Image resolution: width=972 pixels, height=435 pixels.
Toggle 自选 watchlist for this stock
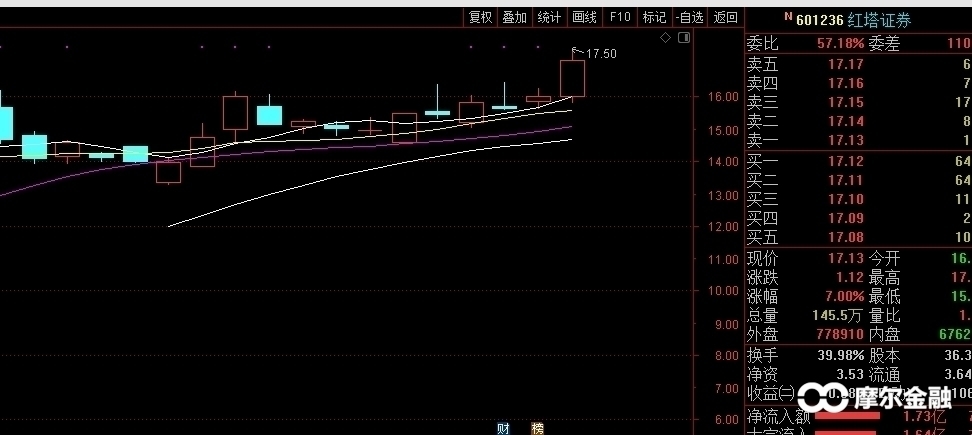pos(689,17)
